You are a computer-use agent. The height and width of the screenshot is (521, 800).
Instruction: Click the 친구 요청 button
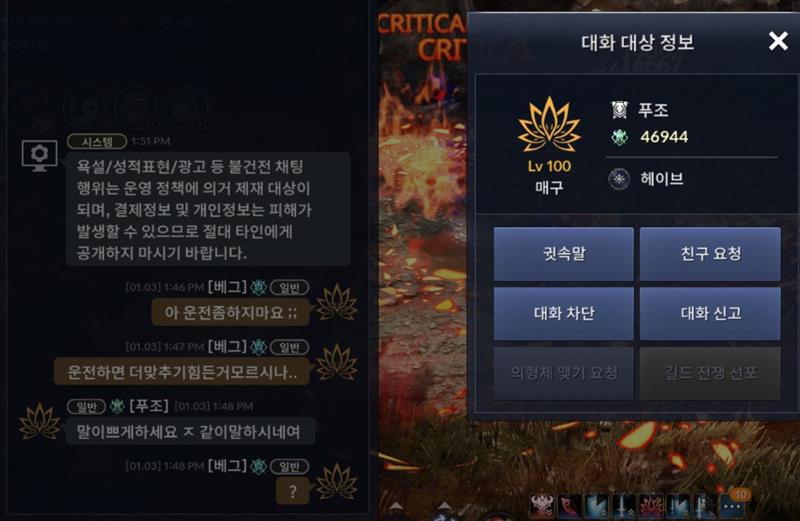(x=710, y=254)
